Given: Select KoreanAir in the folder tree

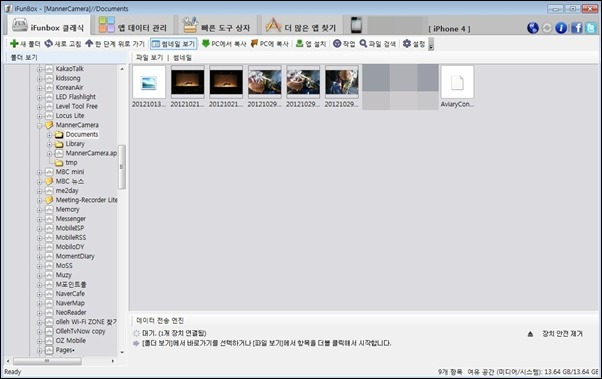Looking at the screenshot, I should (69, 87).
